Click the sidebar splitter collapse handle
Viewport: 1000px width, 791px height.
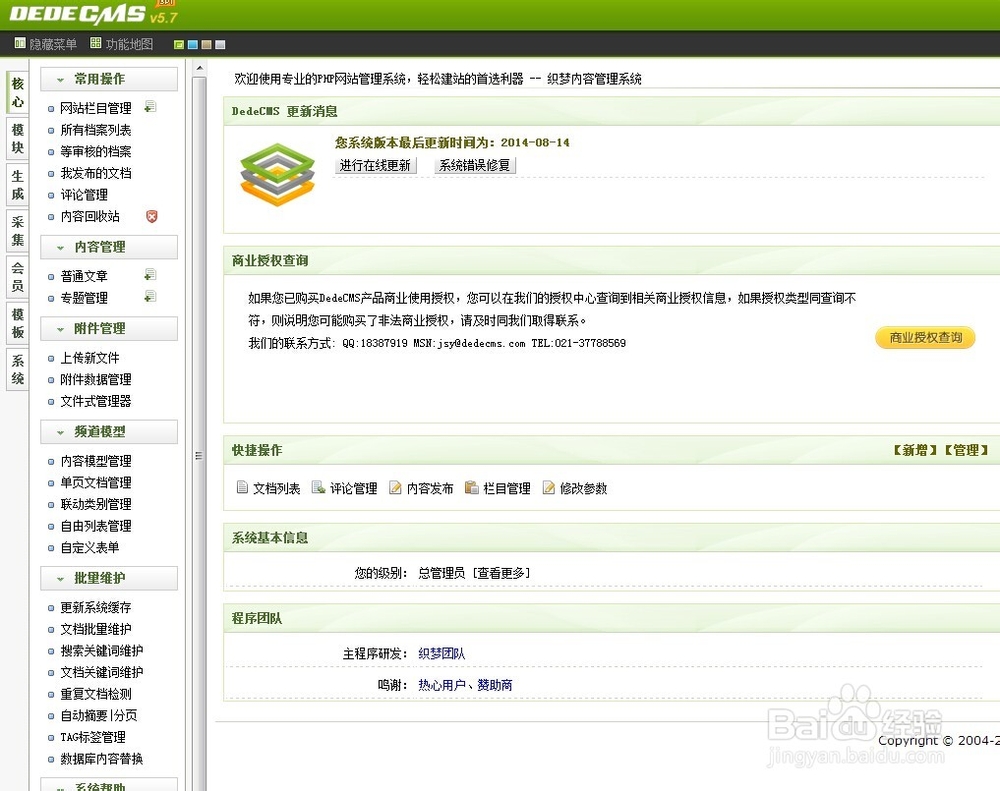pyautogui.click(x=198, y=455)
